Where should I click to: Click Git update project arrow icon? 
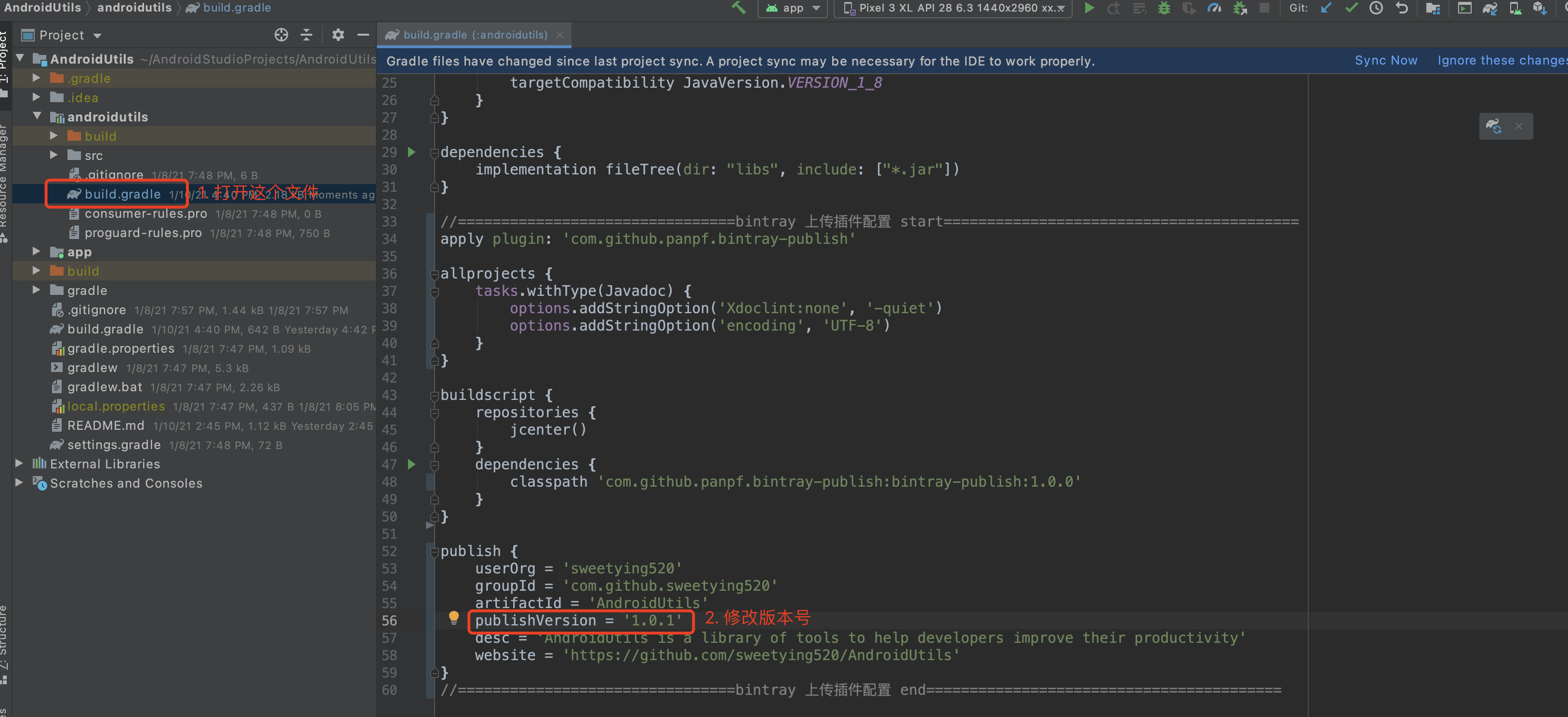tap(1326, 8)
